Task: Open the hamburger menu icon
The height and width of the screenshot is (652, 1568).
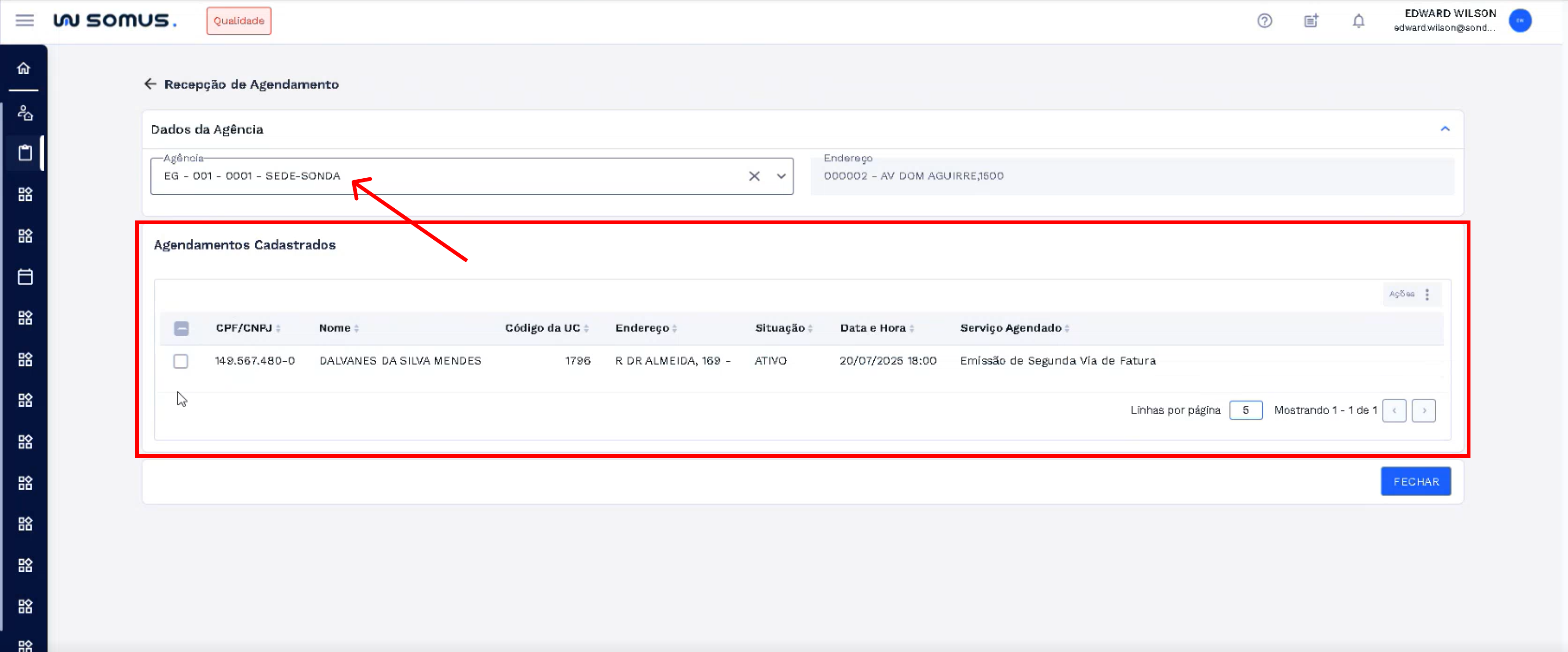Action: (24, 21)
